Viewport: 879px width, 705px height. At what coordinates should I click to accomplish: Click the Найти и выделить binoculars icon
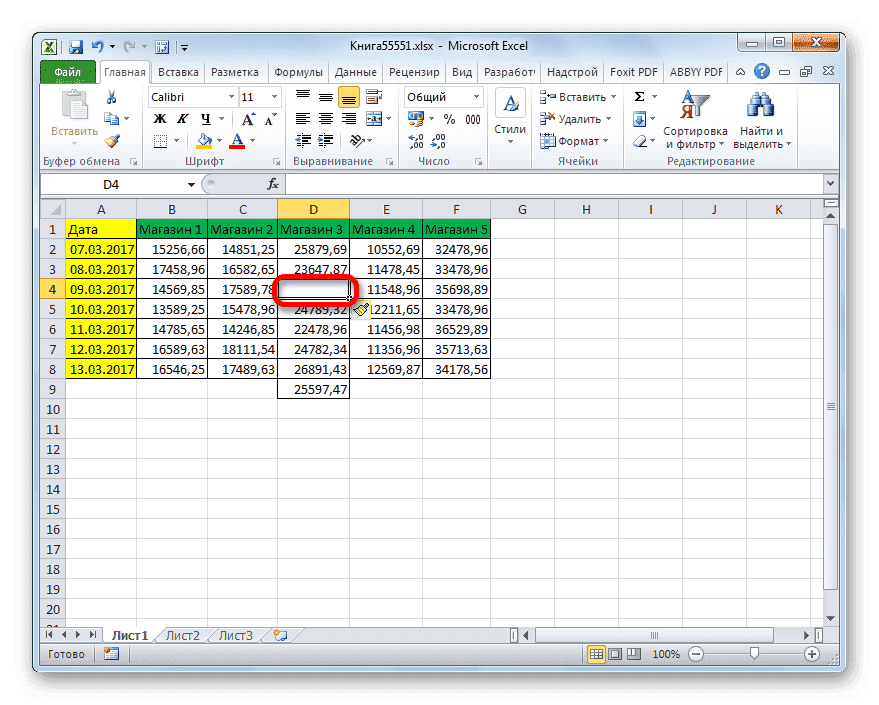click(757, 103)
